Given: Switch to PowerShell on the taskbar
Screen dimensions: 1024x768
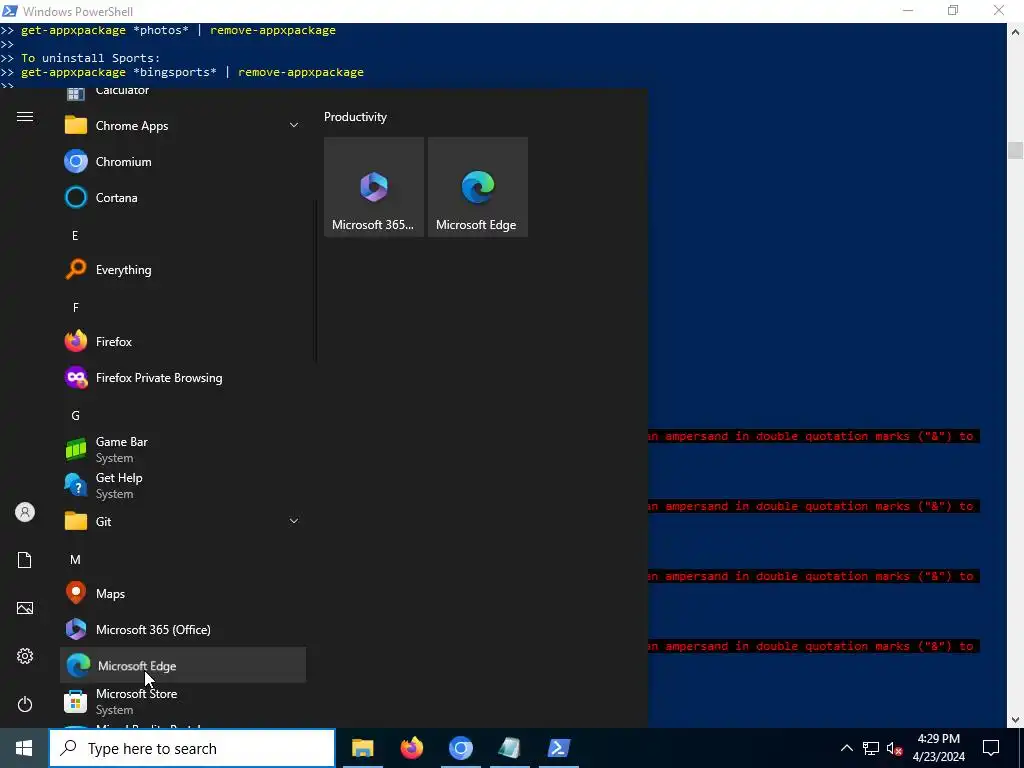Looking at the screenshot, I should point(559,748).
